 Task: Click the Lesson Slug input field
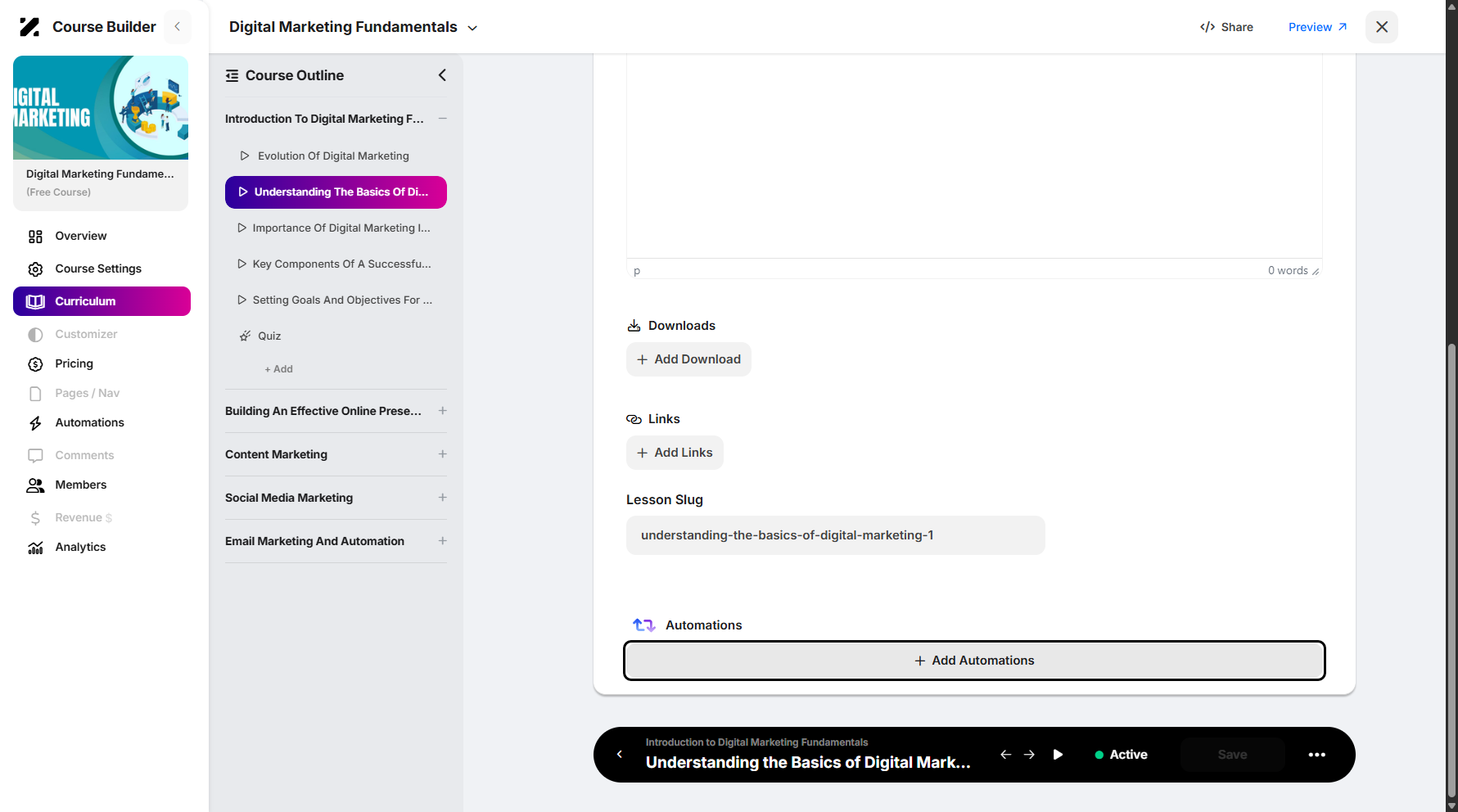835,535
